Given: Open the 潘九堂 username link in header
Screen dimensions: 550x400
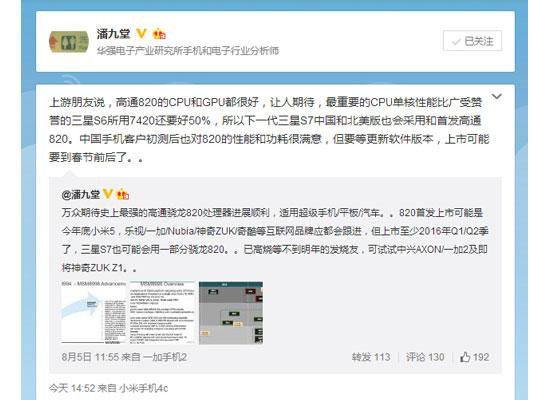Looking at the screenshot, I should [x=113, y=34].
